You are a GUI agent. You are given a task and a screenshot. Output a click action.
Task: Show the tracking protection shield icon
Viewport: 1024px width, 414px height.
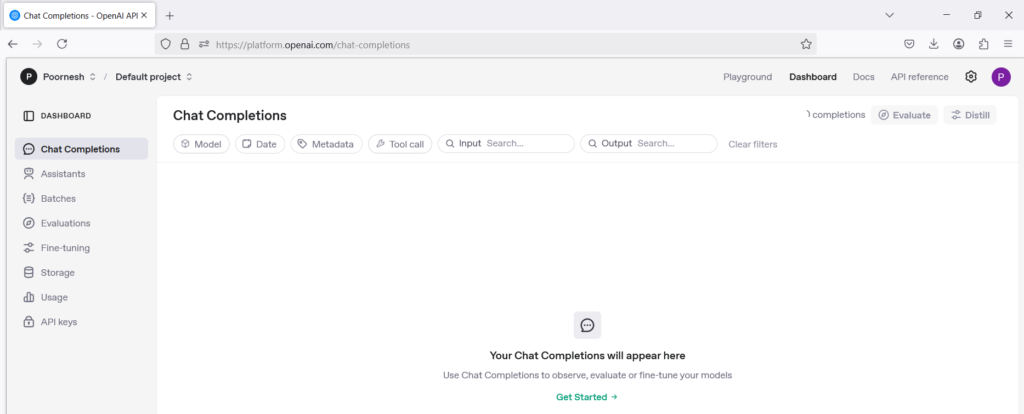[x=166, y=44]
